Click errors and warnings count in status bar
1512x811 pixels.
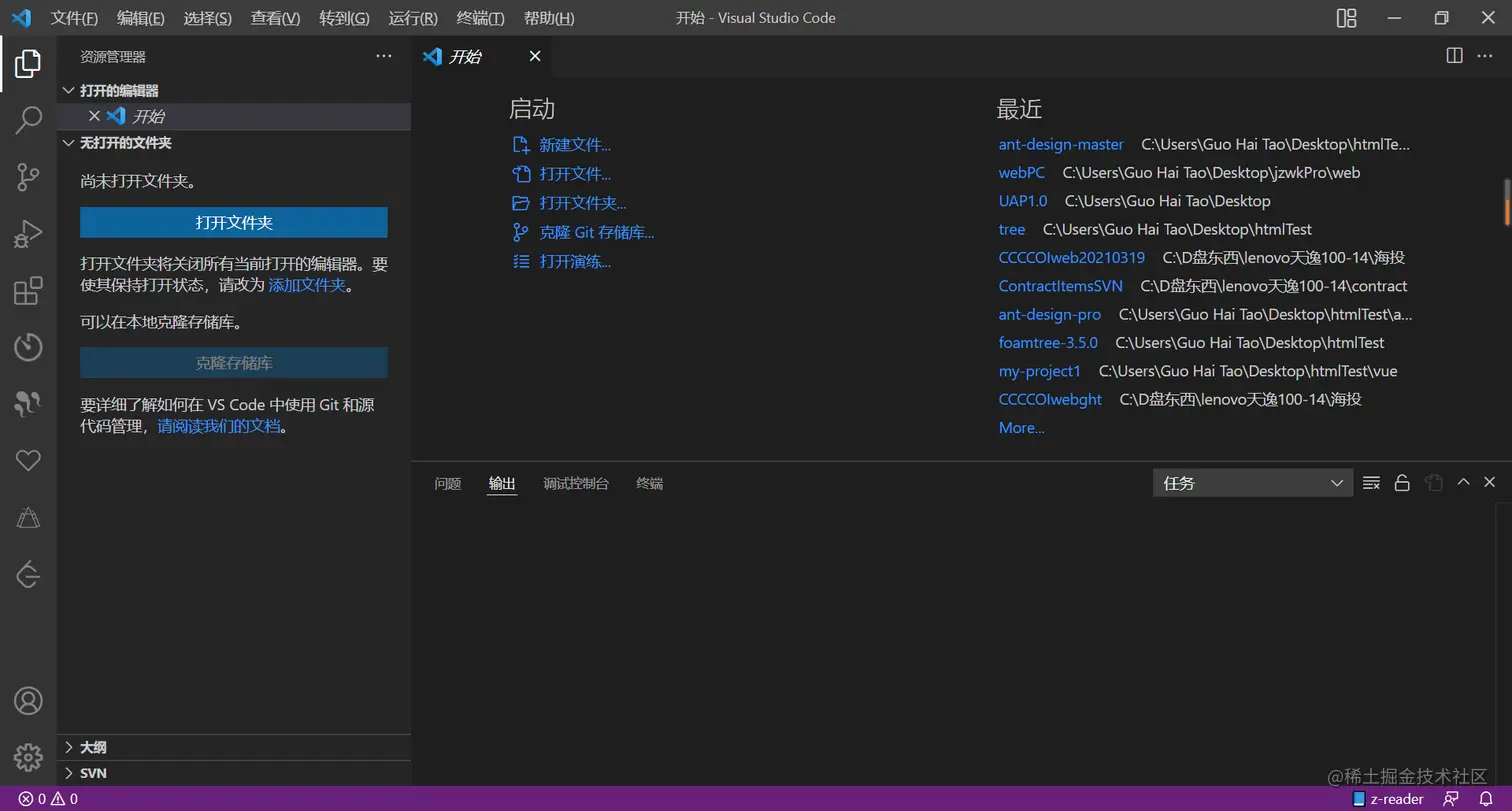pos(48,799)
